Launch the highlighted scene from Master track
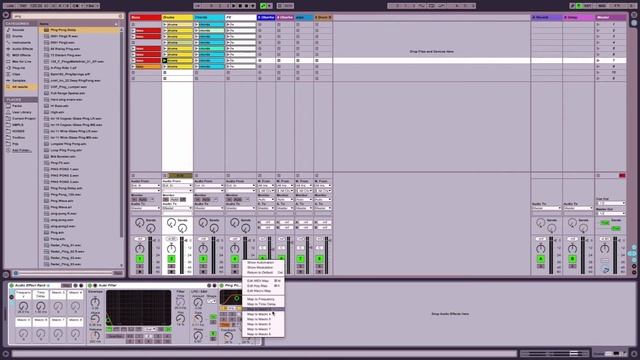Image resolution: width=640 pixels, height=360 pixels. coord(598,60)
